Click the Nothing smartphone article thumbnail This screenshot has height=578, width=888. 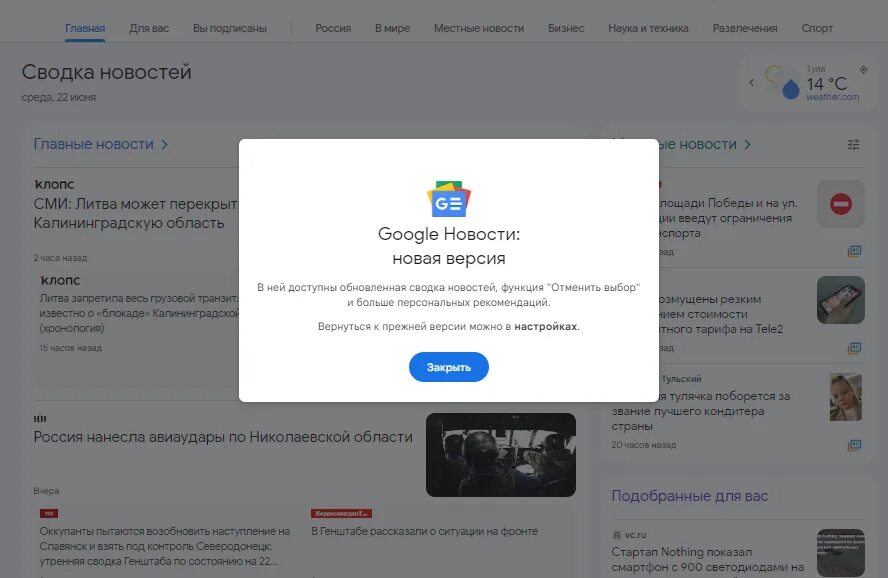840,553
